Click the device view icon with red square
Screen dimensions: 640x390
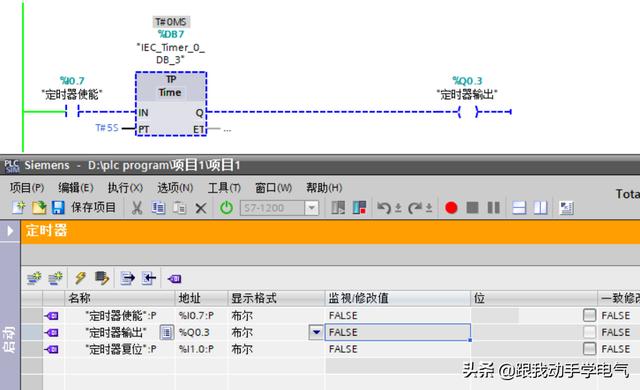pos(359,208)
